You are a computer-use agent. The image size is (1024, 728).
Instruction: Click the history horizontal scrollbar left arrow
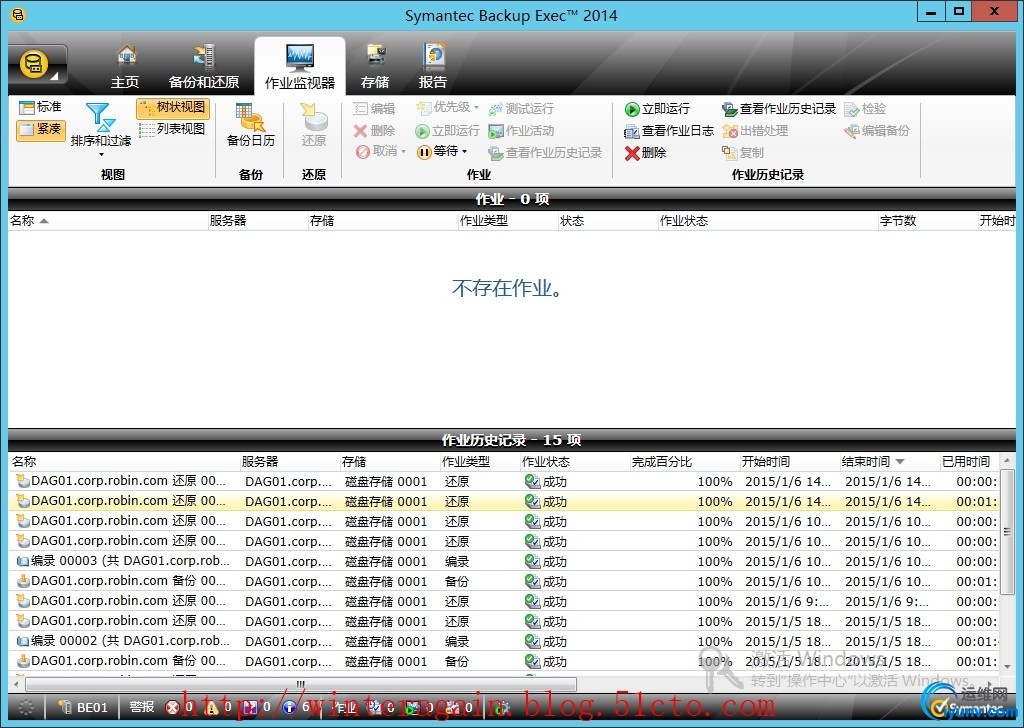[16, 684]
